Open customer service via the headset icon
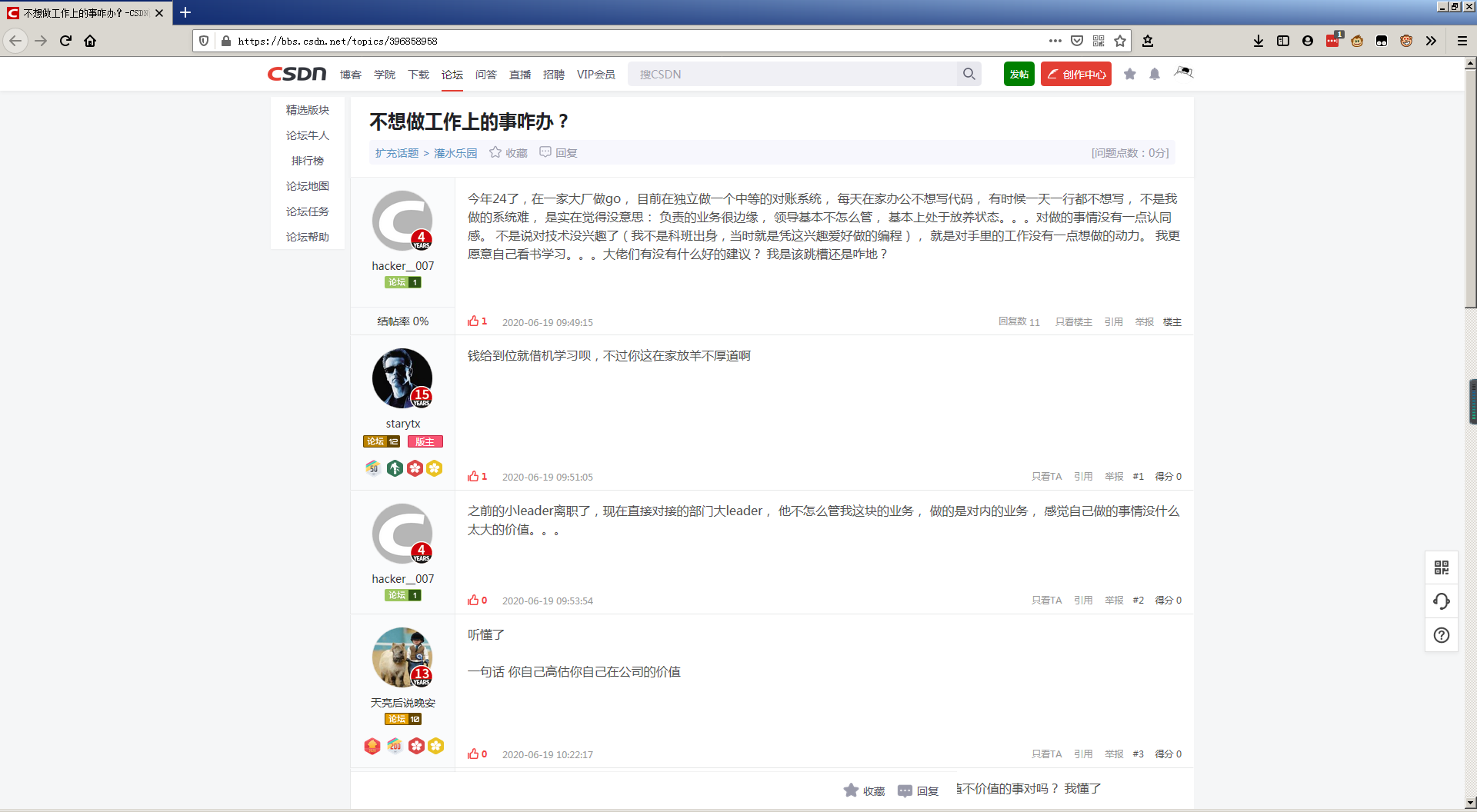This screenshot has height=812, width=1477. pyautogui.click(x=1442, y=601)
